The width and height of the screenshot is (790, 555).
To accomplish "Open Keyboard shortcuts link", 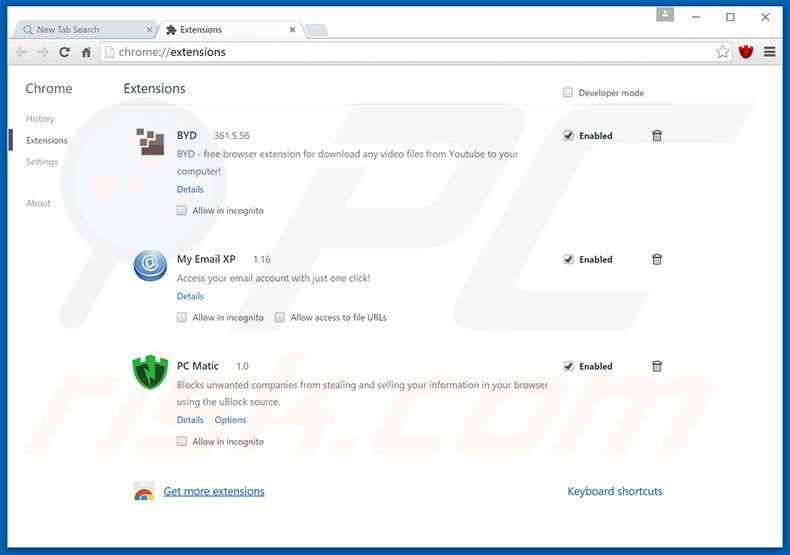I will pyautogui.click(x=615, y=492).
